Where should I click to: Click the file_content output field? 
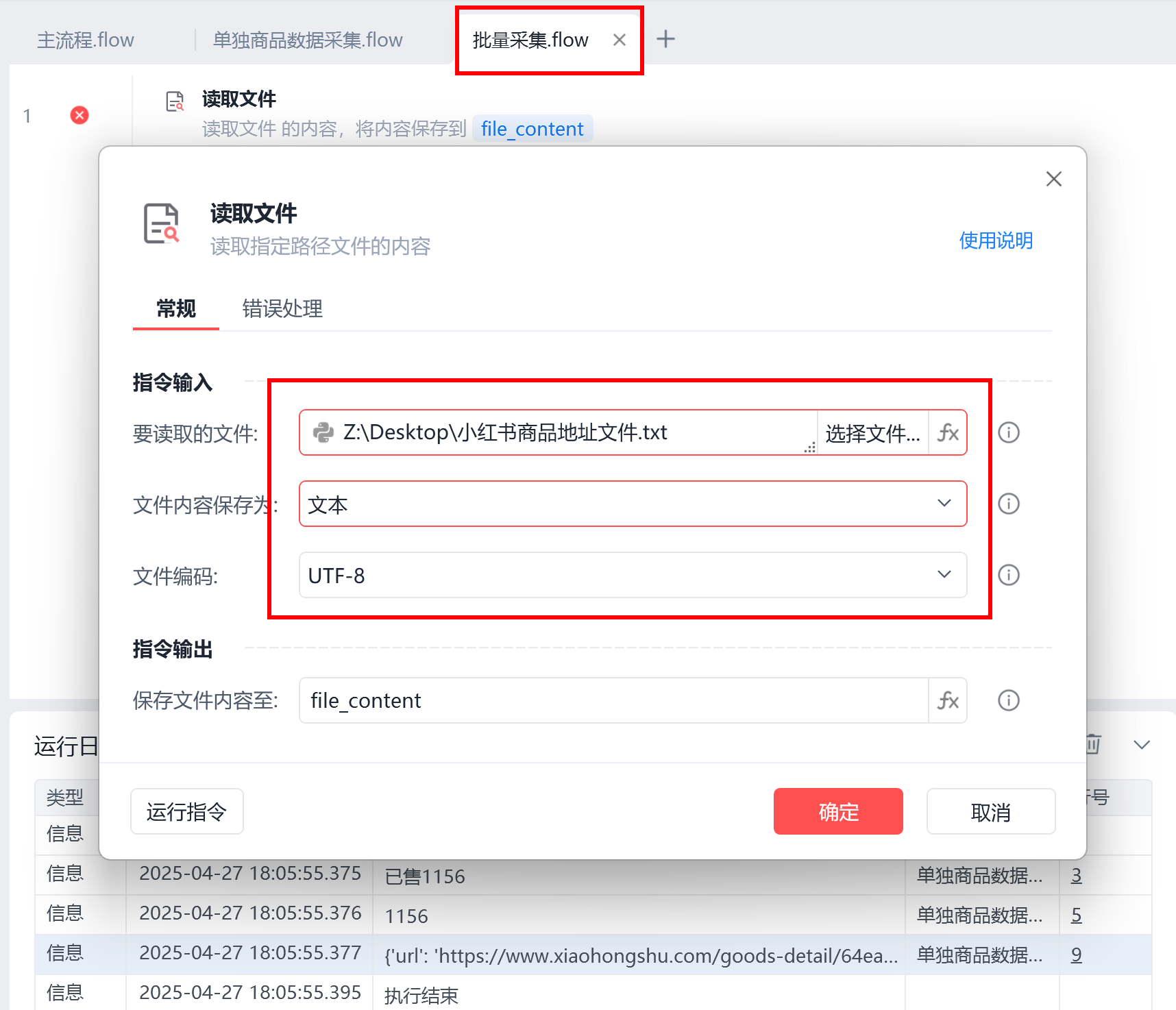point(614,700)
